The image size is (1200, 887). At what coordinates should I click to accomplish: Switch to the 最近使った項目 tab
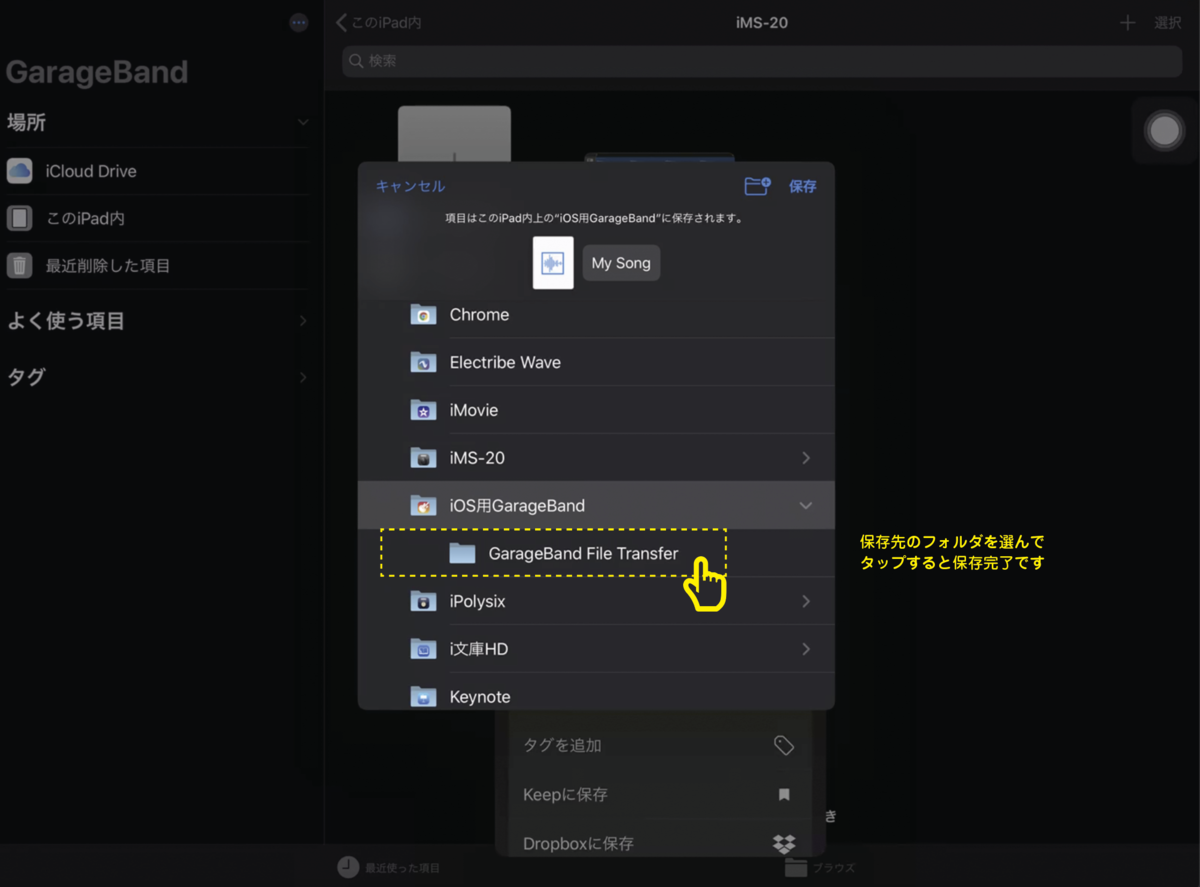[388, 867]
